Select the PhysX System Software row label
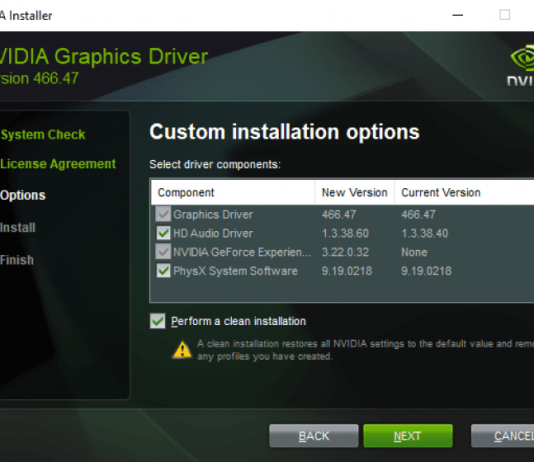 tap(235, 271)
